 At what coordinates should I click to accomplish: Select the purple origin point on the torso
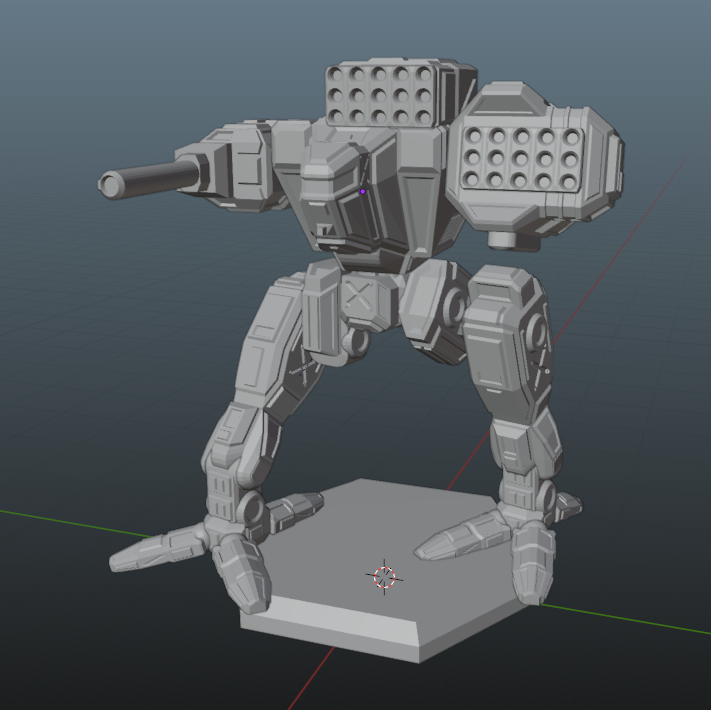[x=363, y=192]
